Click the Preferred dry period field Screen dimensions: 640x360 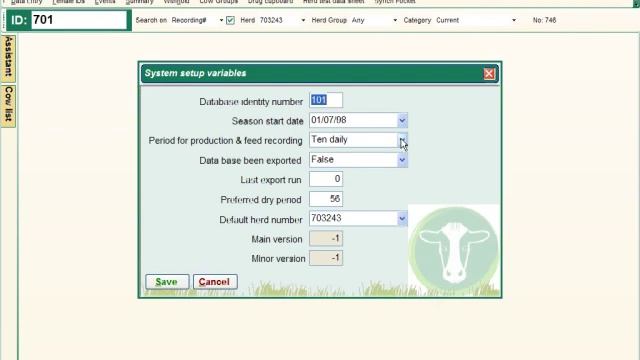click(x=326, y=199)
